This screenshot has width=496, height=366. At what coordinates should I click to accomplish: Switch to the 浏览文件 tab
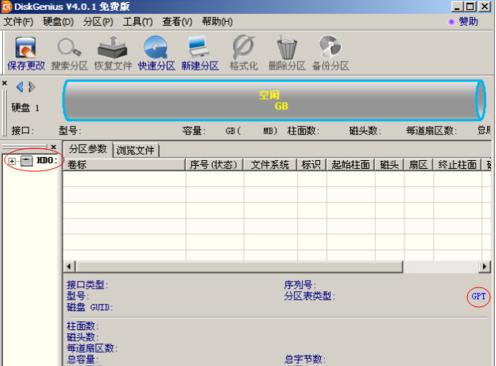tap(135, 150)
